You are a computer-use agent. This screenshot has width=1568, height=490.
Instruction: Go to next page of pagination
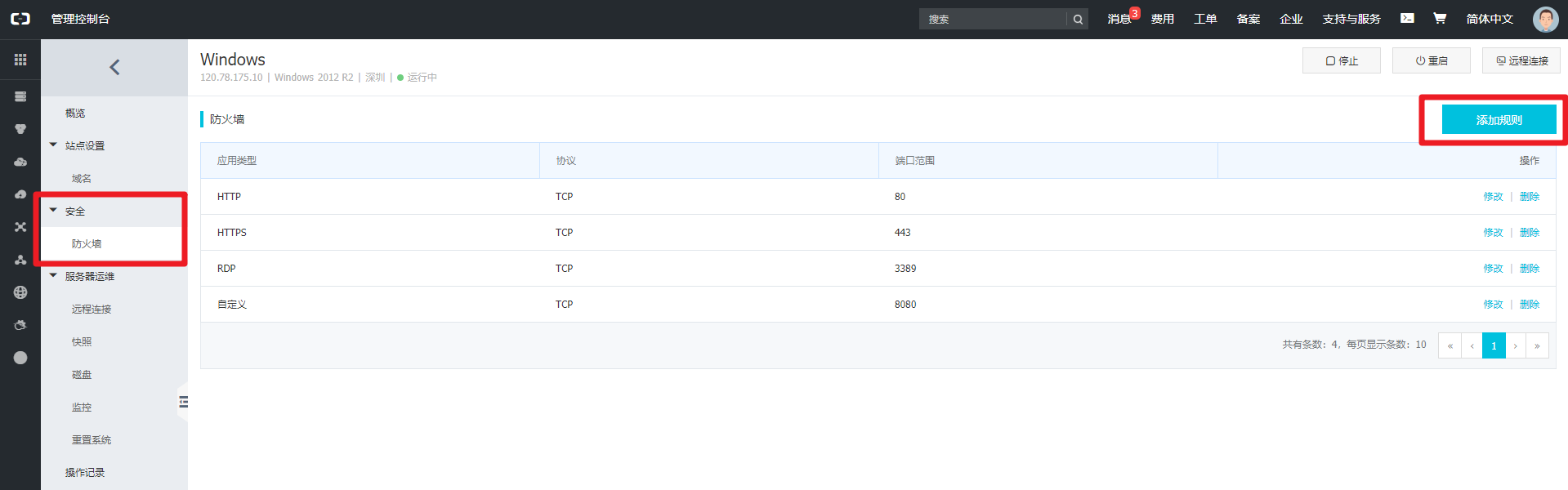(1516, 345)
